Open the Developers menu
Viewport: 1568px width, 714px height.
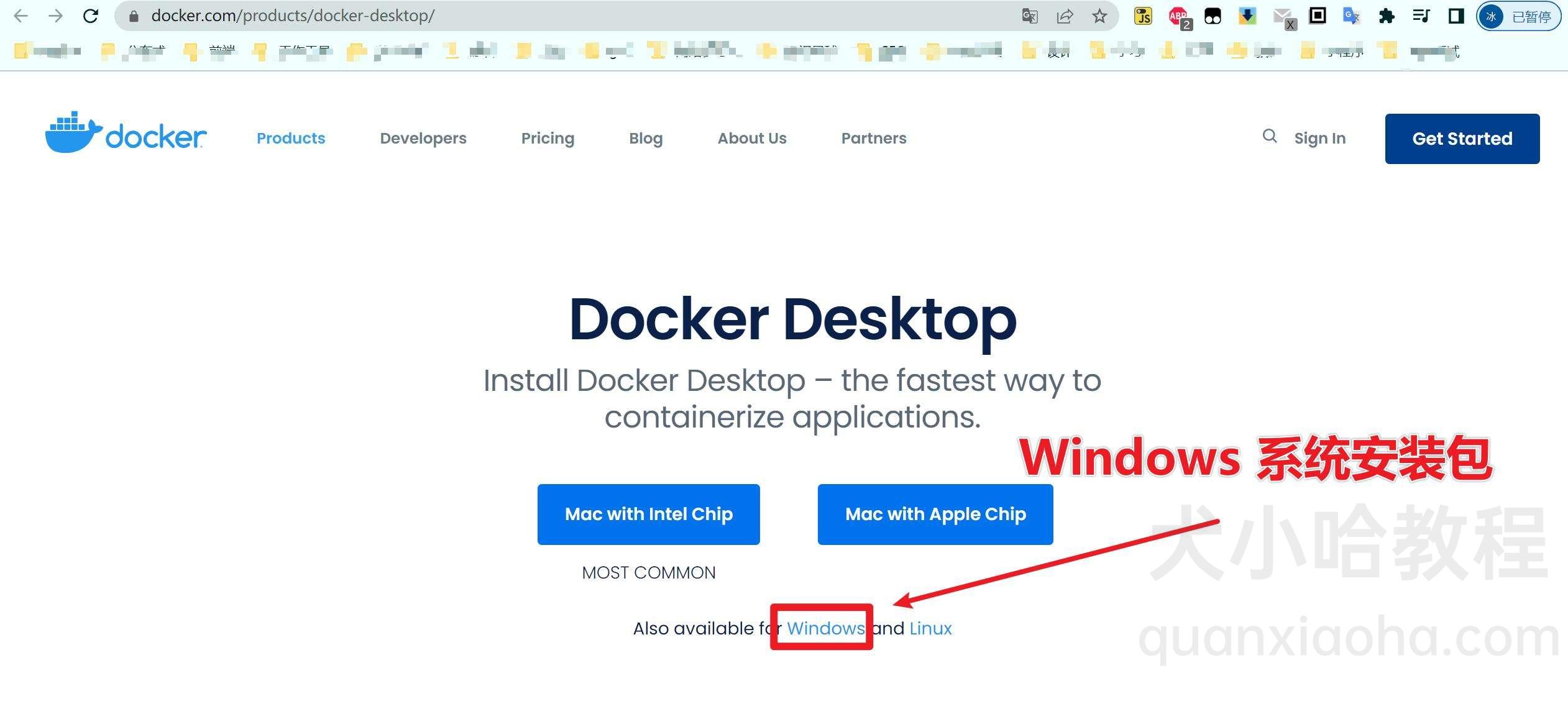(x=423, y=138)
